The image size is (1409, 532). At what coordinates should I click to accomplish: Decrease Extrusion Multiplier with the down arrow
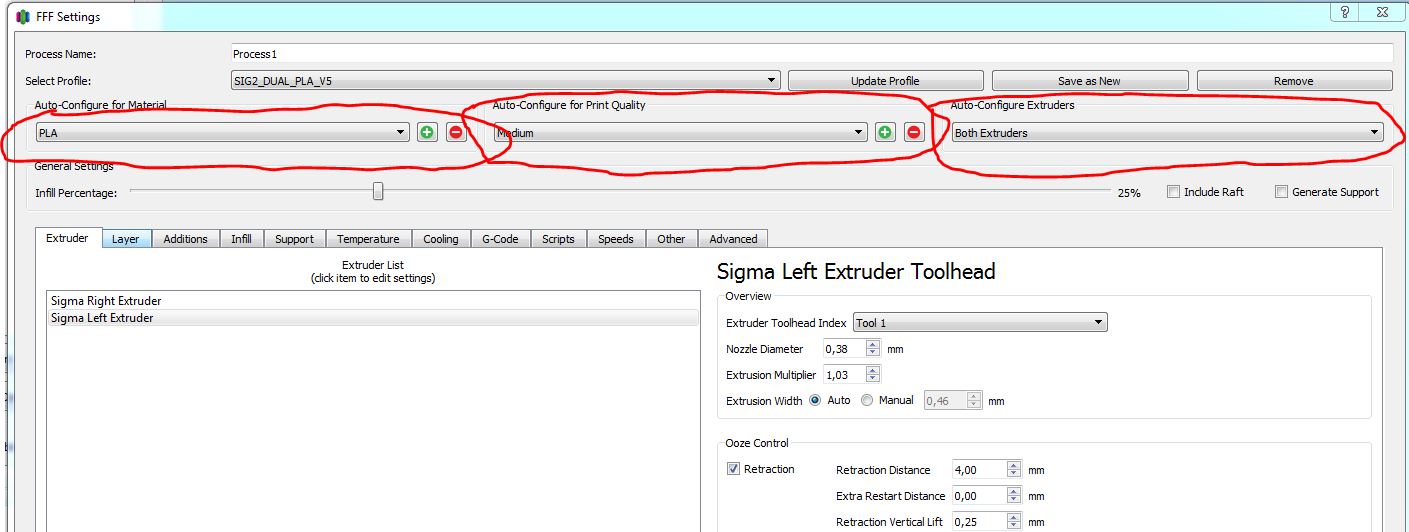[x=873, y=379]
